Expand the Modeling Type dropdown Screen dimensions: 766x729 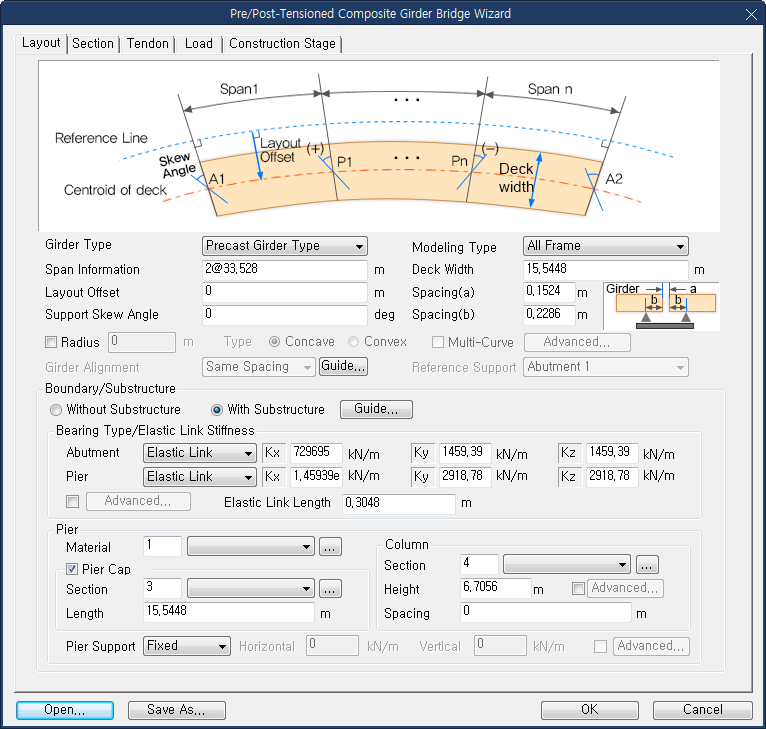tap(605, 246)
